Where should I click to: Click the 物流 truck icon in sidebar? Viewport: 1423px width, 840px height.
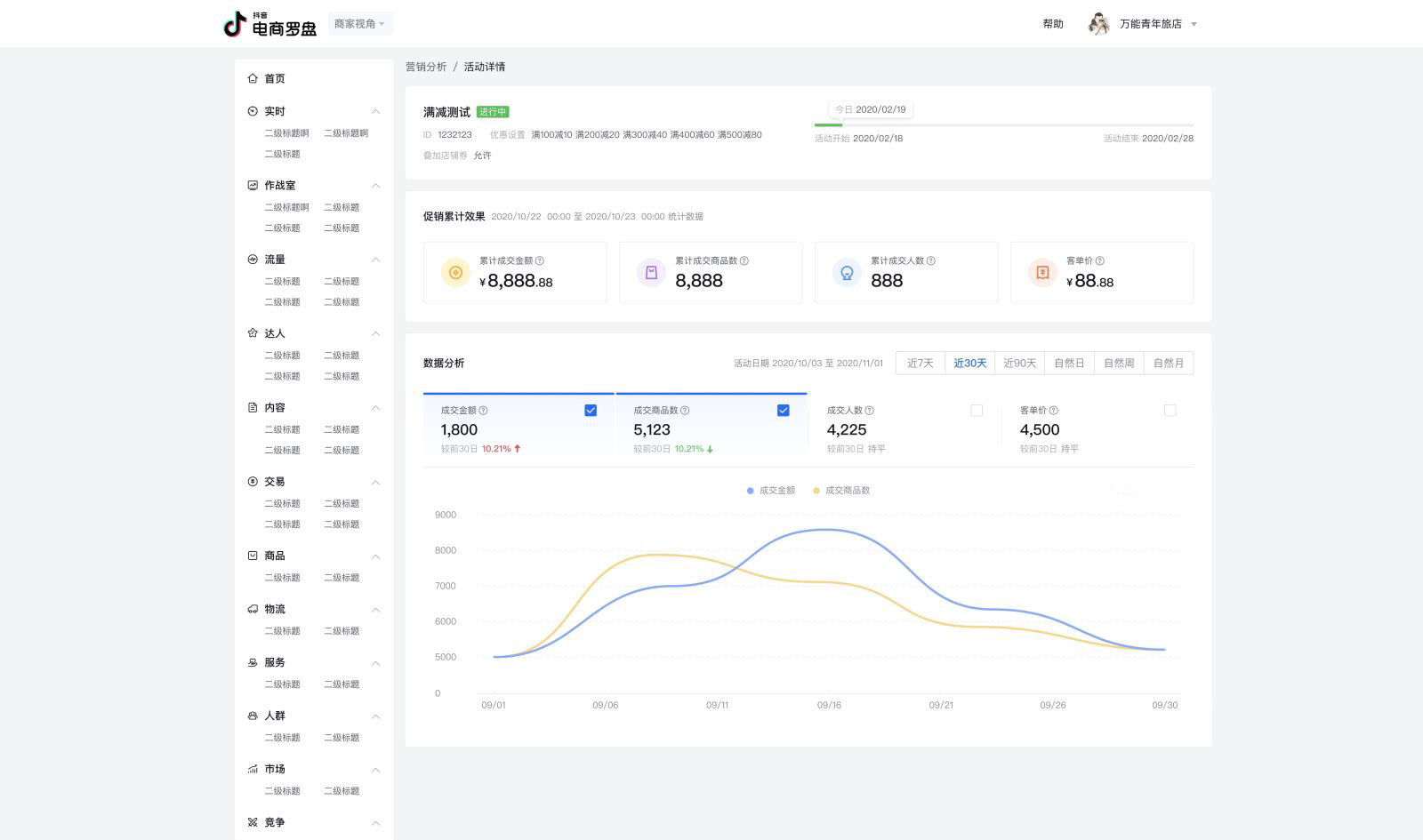tap(253, 609)
